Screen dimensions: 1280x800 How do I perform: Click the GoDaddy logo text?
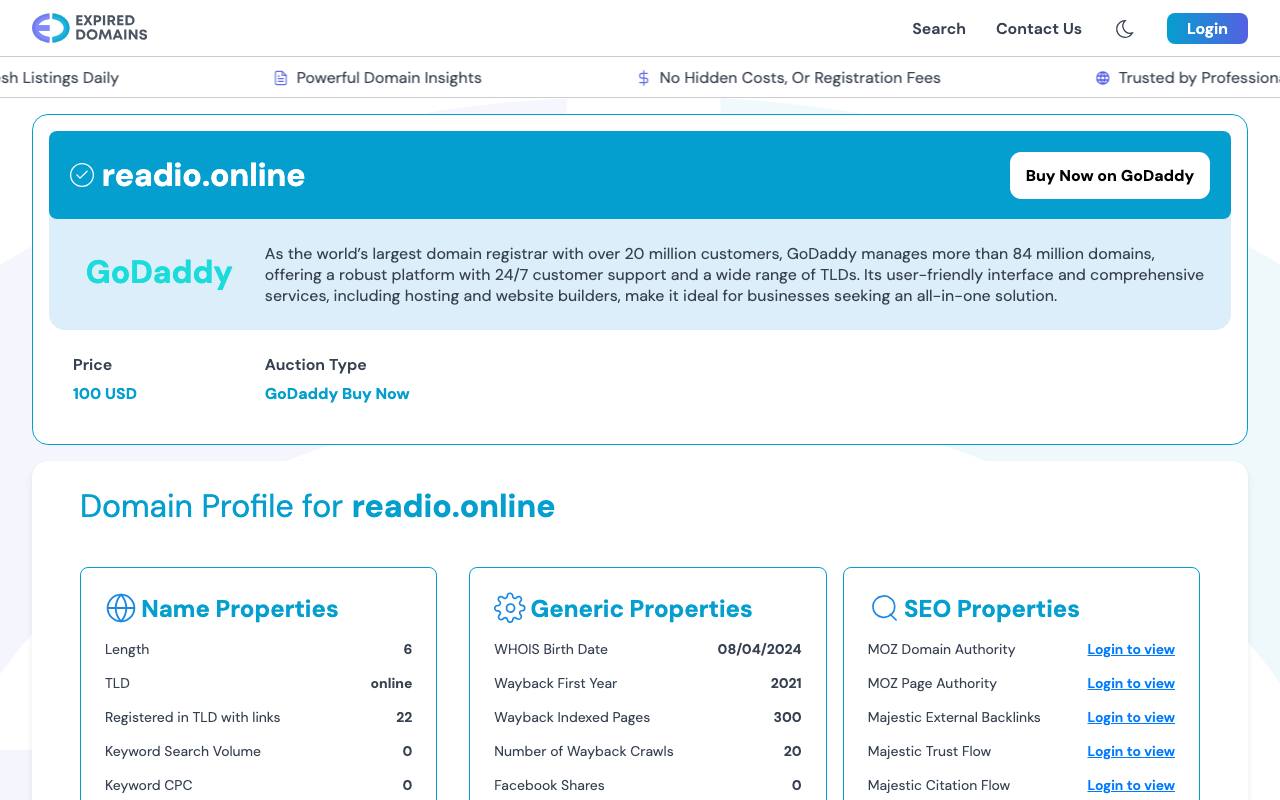159,272
